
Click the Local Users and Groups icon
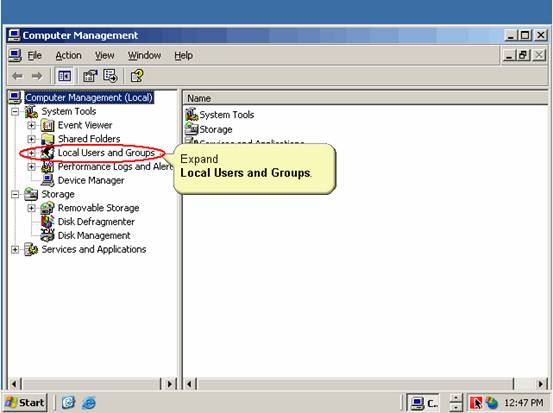pyautogui.click(x=48, y=153)
